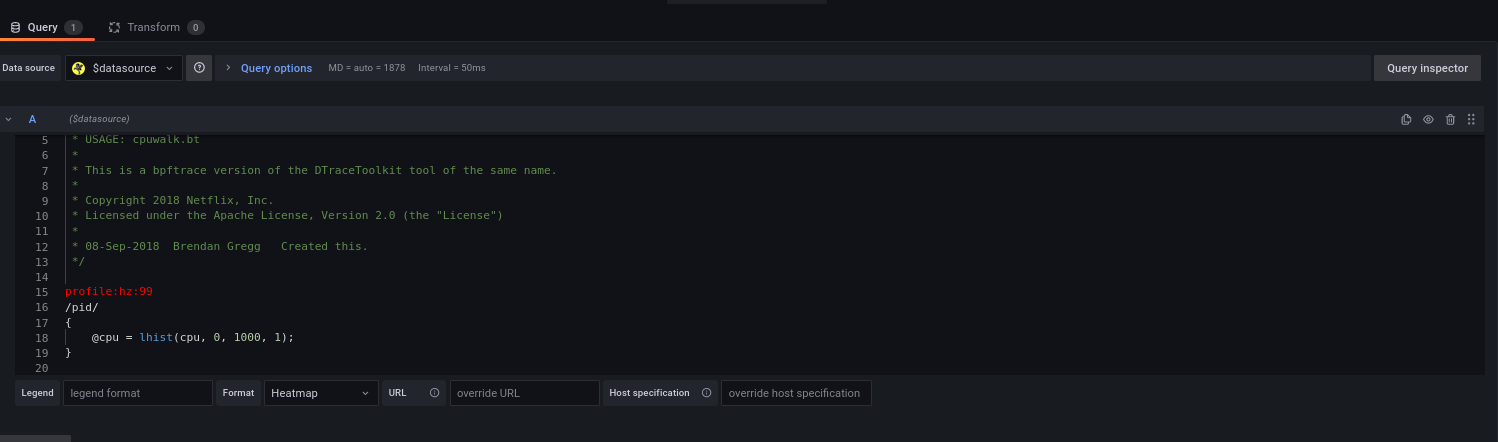Click the Transform tab icon
Screen dimensions: 1498x442
click(115, 27)
